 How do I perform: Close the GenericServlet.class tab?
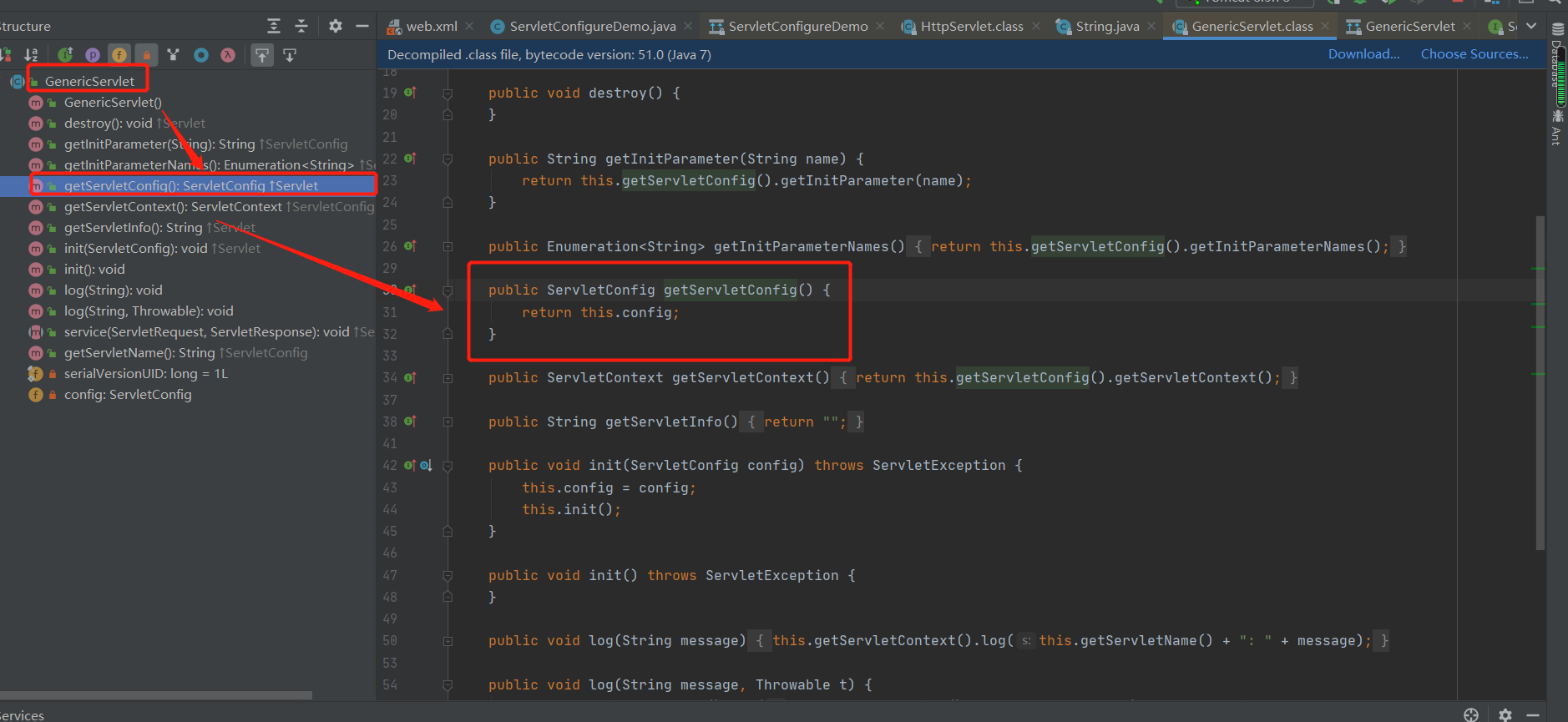tap(1325, 27)
